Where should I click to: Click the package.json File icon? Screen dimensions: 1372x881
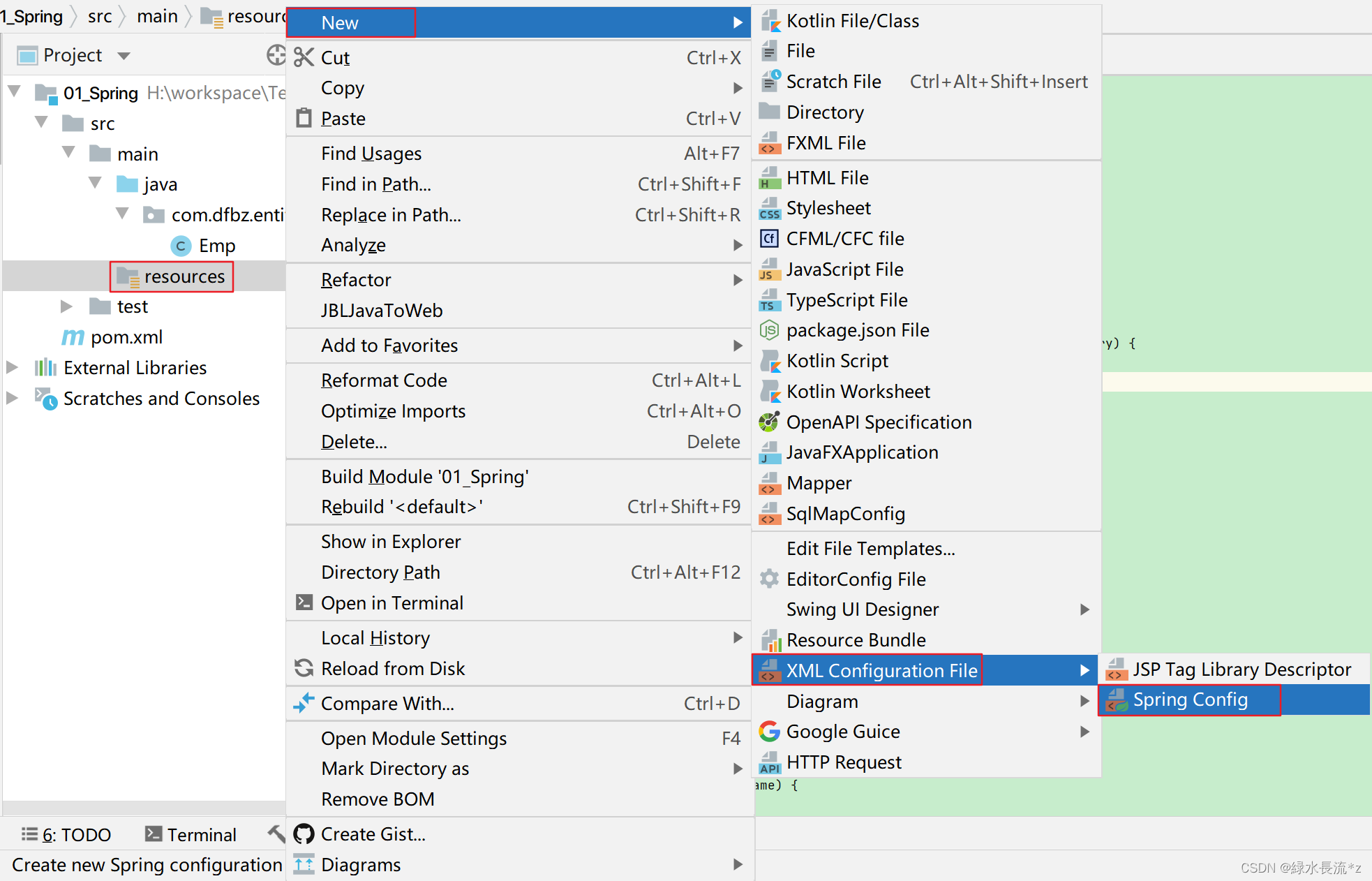770,330
